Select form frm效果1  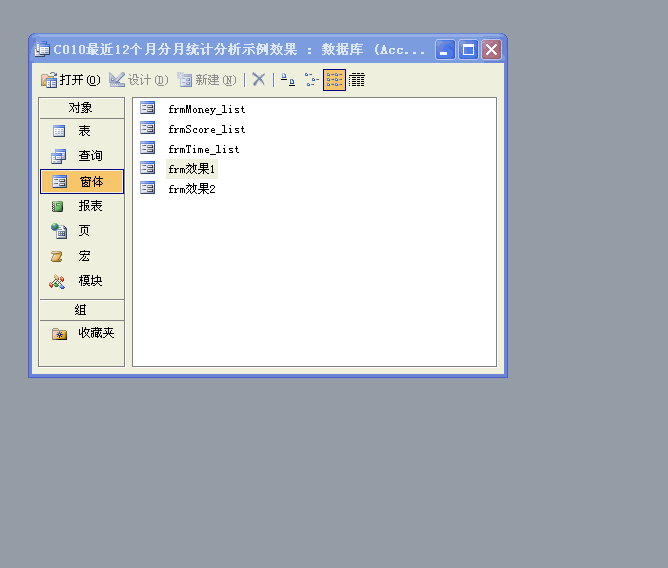[192, 169]
